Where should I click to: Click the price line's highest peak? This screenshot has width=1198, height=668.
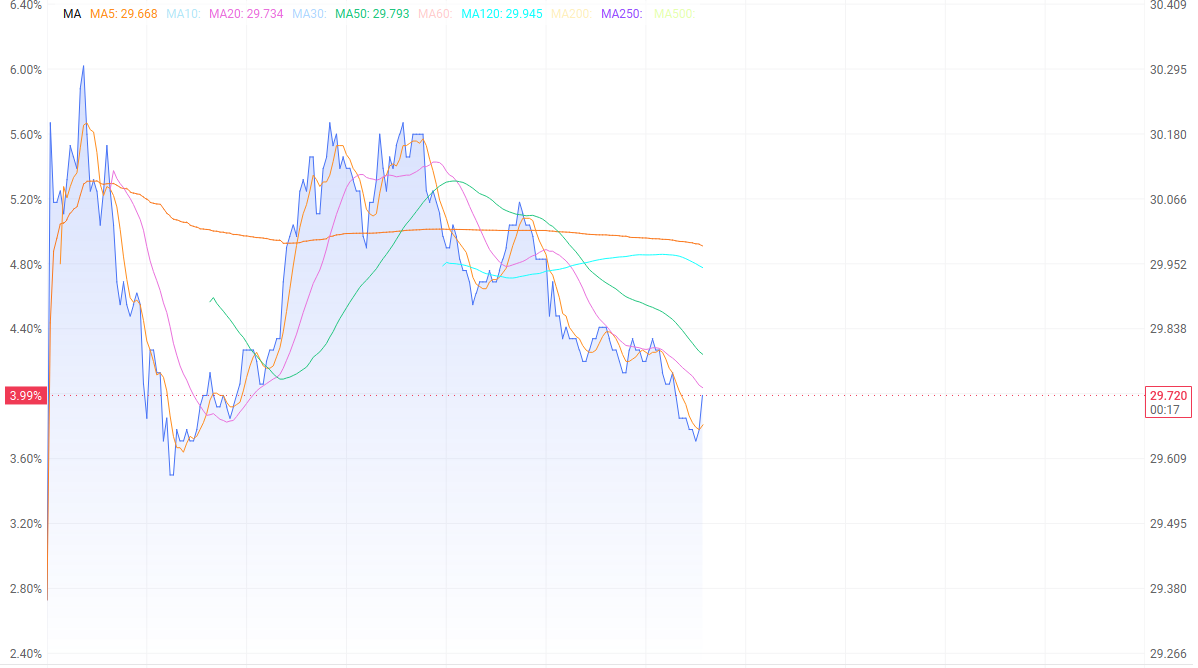(83, 66)
